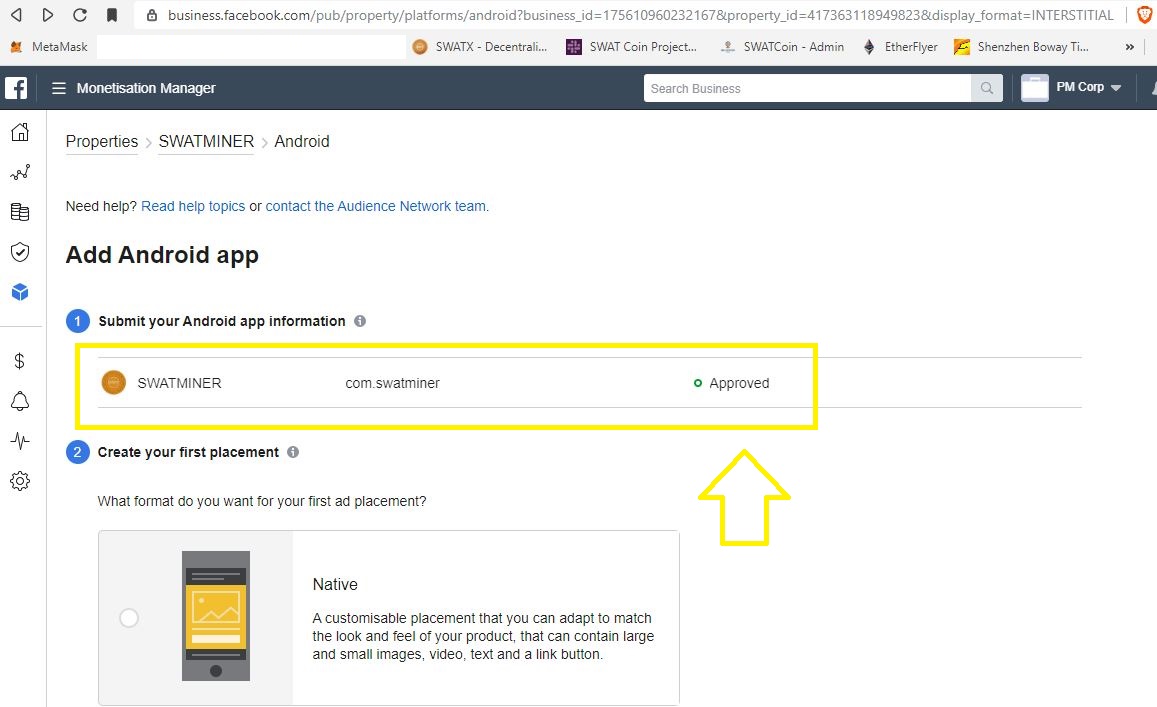Show more bookmarks with the double chevron
The width and height of the screenshot is (1157, 707).
[1130, 46]
